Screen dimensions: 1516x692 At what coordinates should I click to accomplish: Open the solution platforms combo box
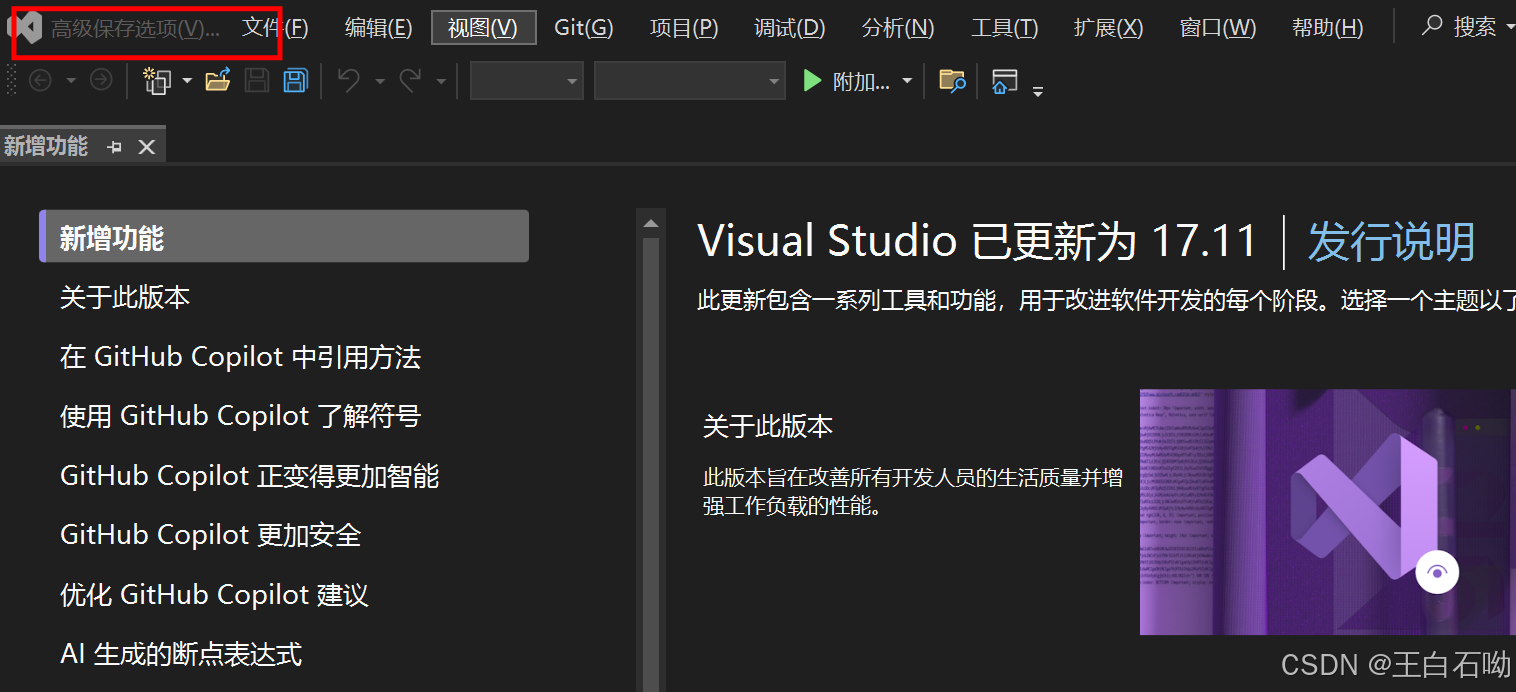(x=690, y=81)
